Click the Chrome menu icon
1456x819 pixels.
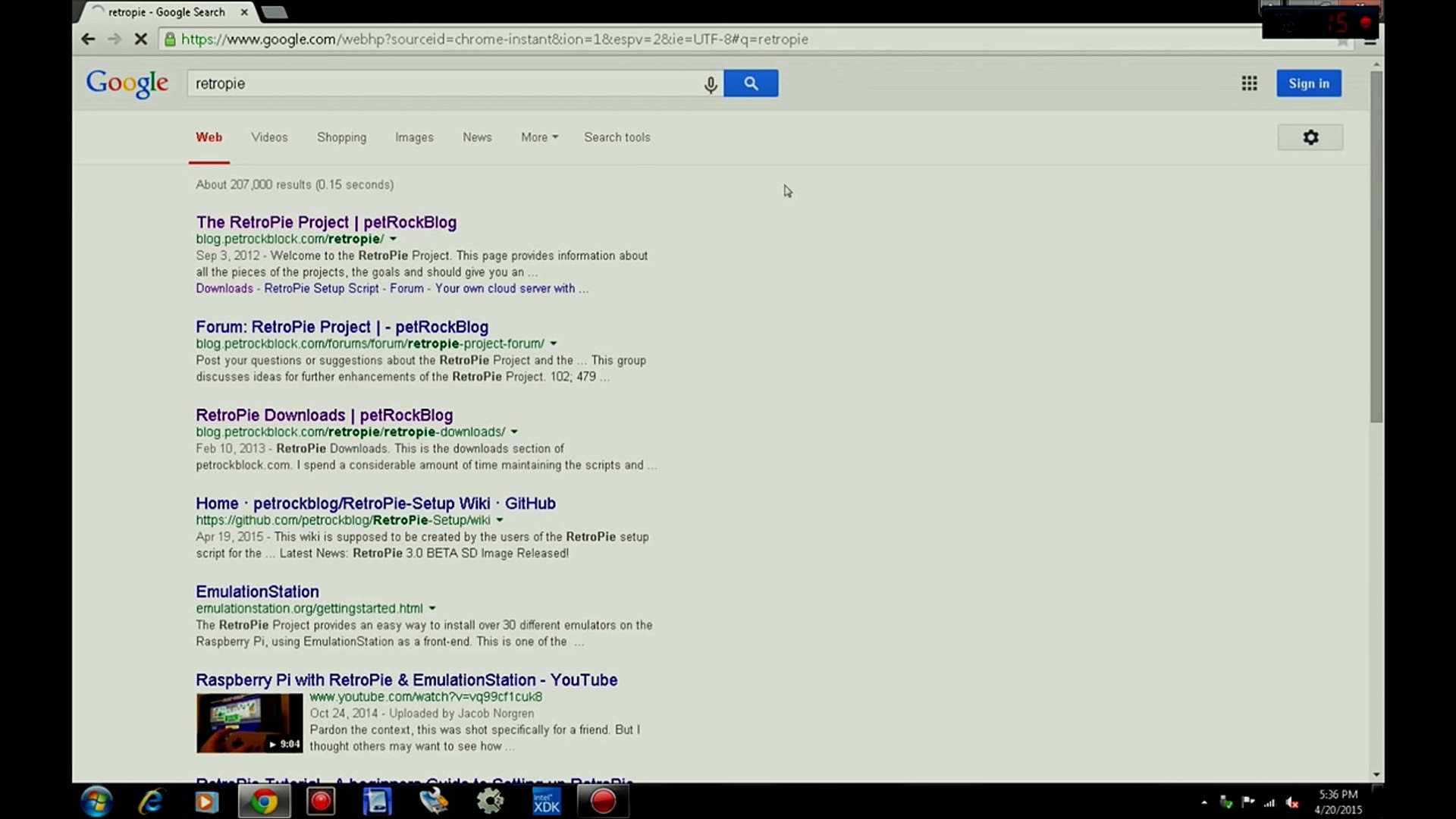click(x=1370, y=42)
